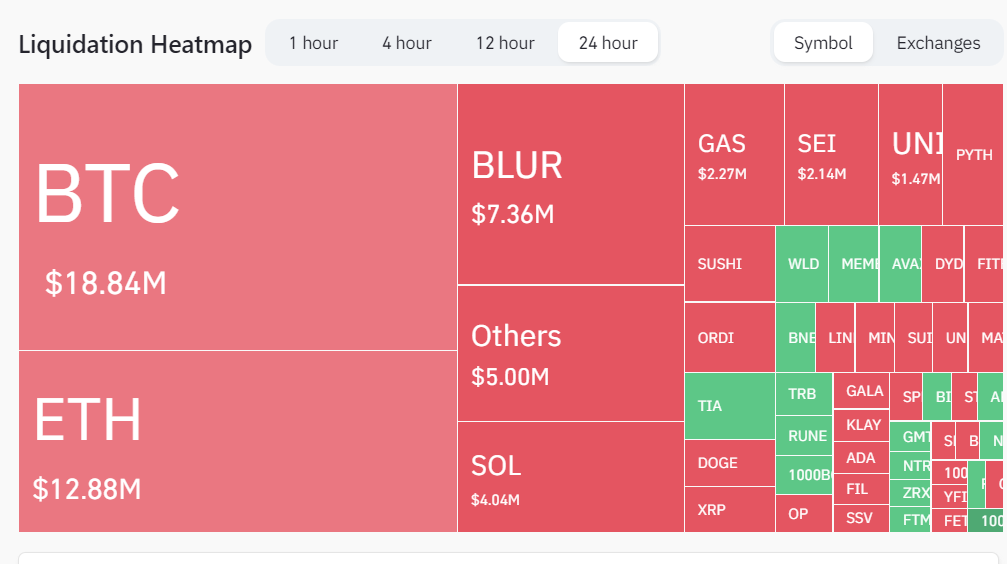The image size is (1007, 564).
Task: Open the GAS $2.27M tile
Action: pyautogui.click(x=734, y=155)
